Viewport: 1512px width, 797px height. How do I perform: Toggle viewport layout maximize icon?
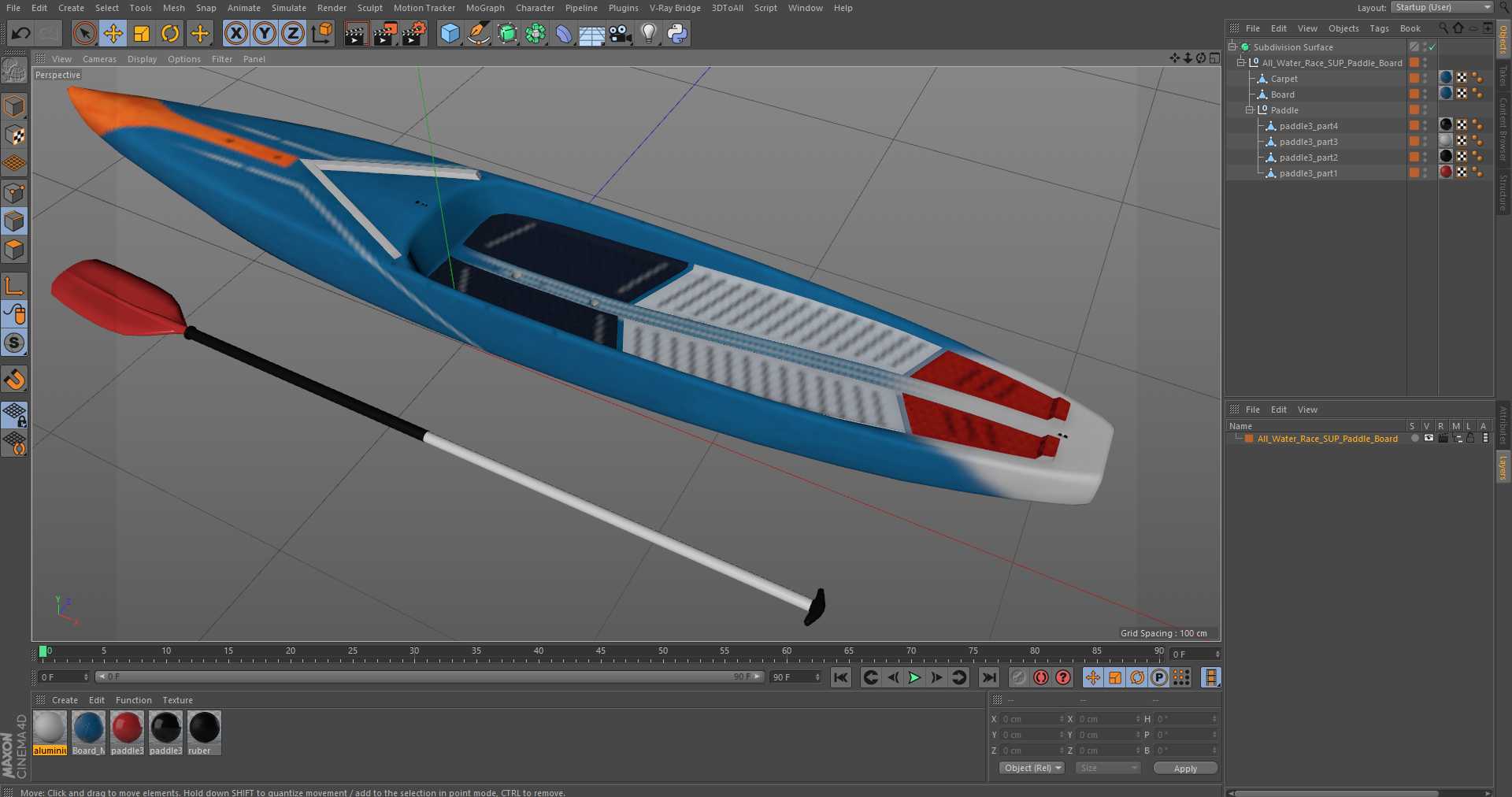point(1215,58)
